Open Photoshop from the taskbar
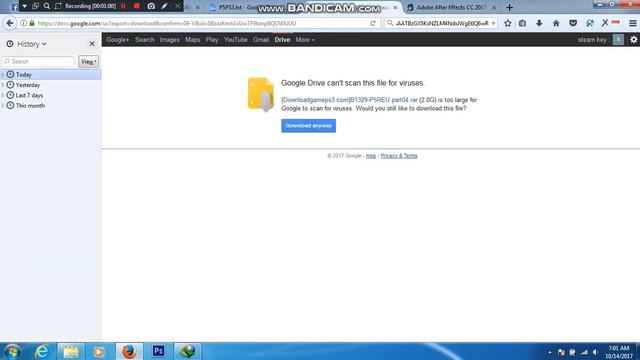This screenshot has height=360, width=640. [x=158, y=351]
